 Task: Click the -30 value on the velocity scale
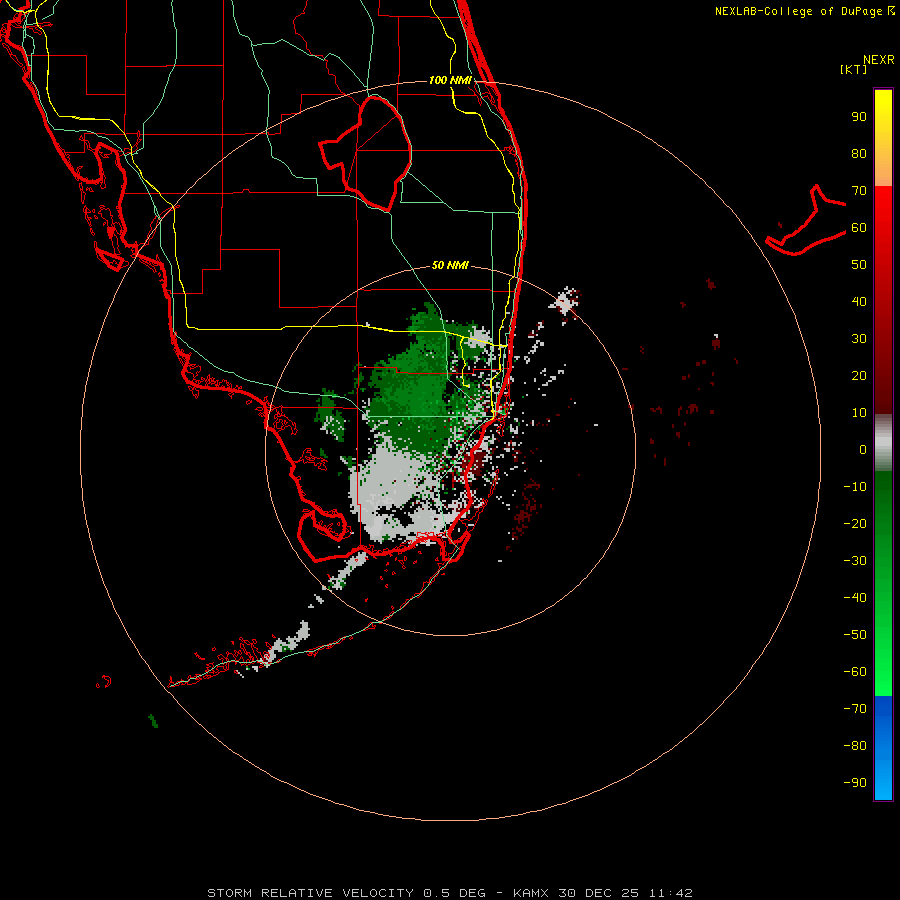tap(855, 561)
